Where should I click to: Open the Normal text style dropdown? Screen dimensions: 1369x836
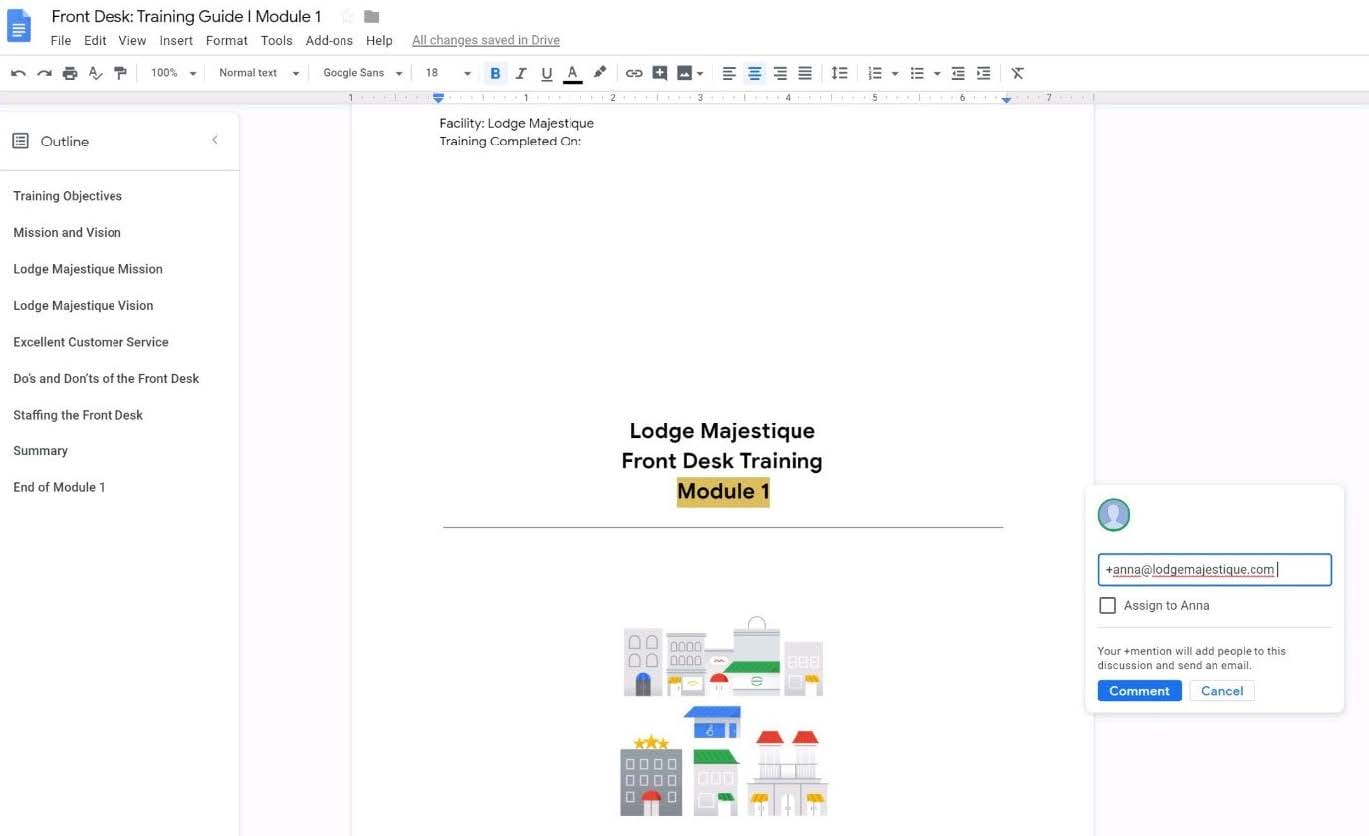pos(258,73)
